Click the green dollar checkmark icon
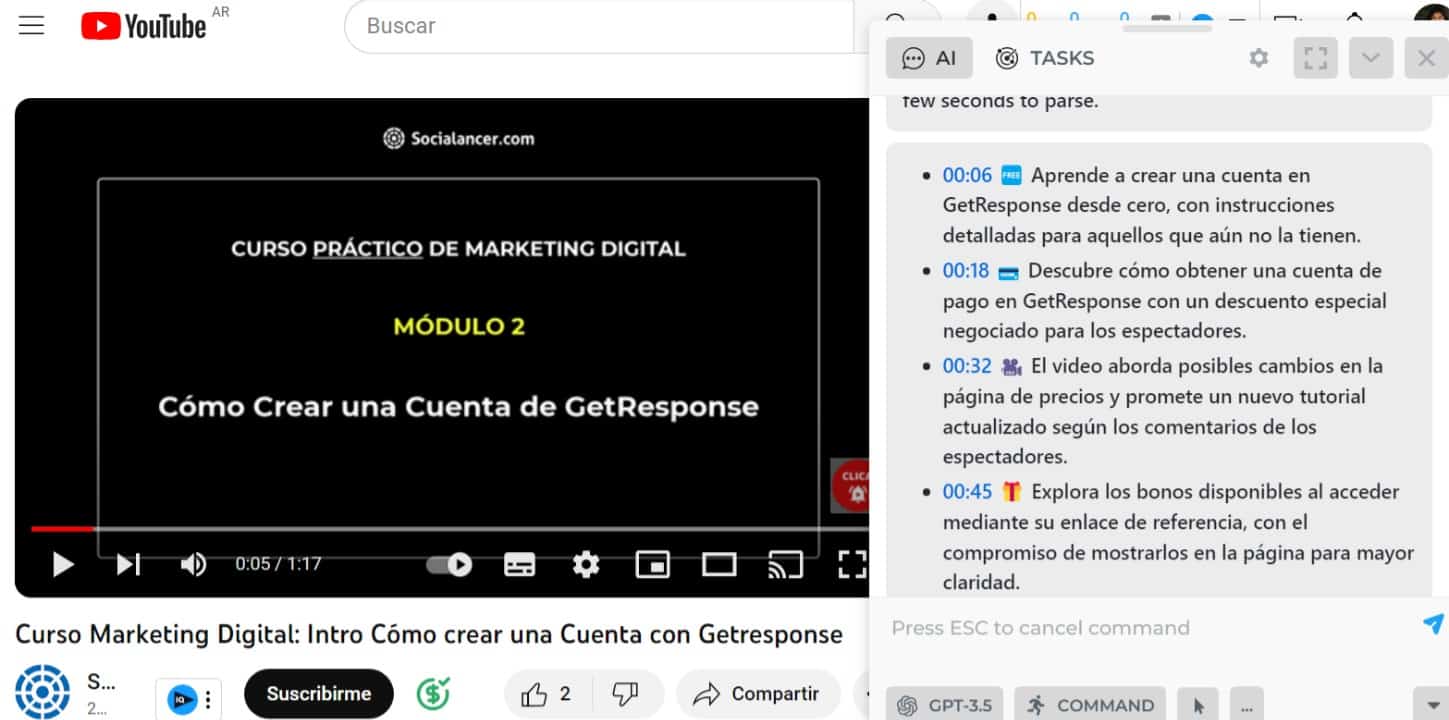Screen dimensions: 1449x720 [x=433, y=693]
